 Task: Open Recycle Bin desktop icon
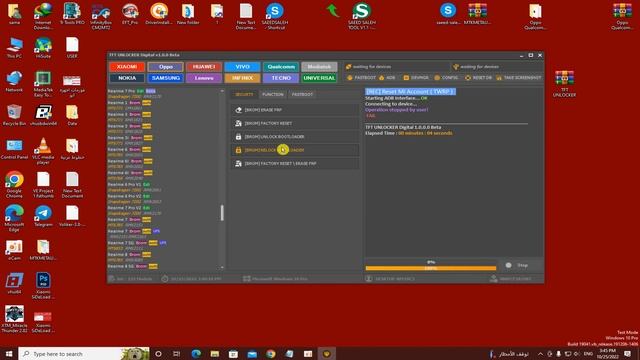[14, 115]
